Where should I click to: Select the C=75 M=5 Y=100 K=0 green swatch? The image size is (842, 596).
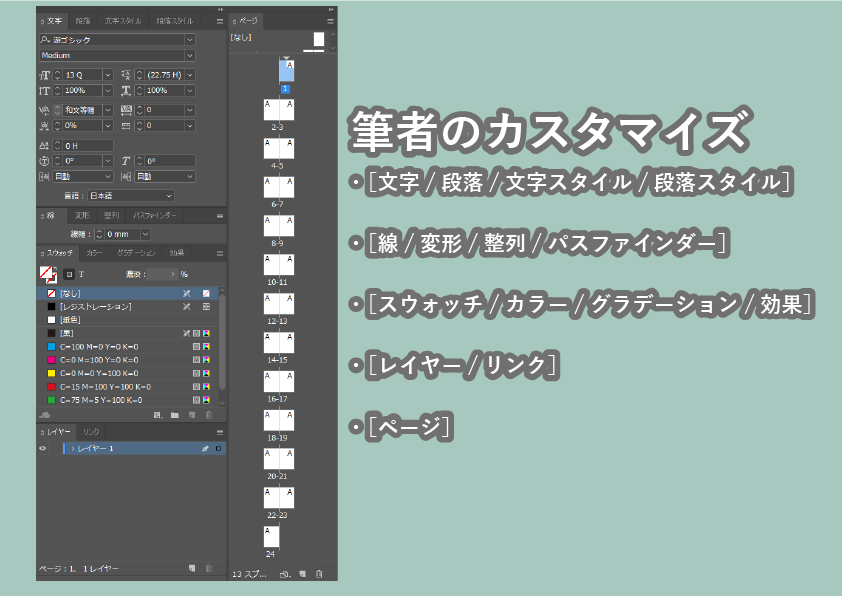click(128, 400)
